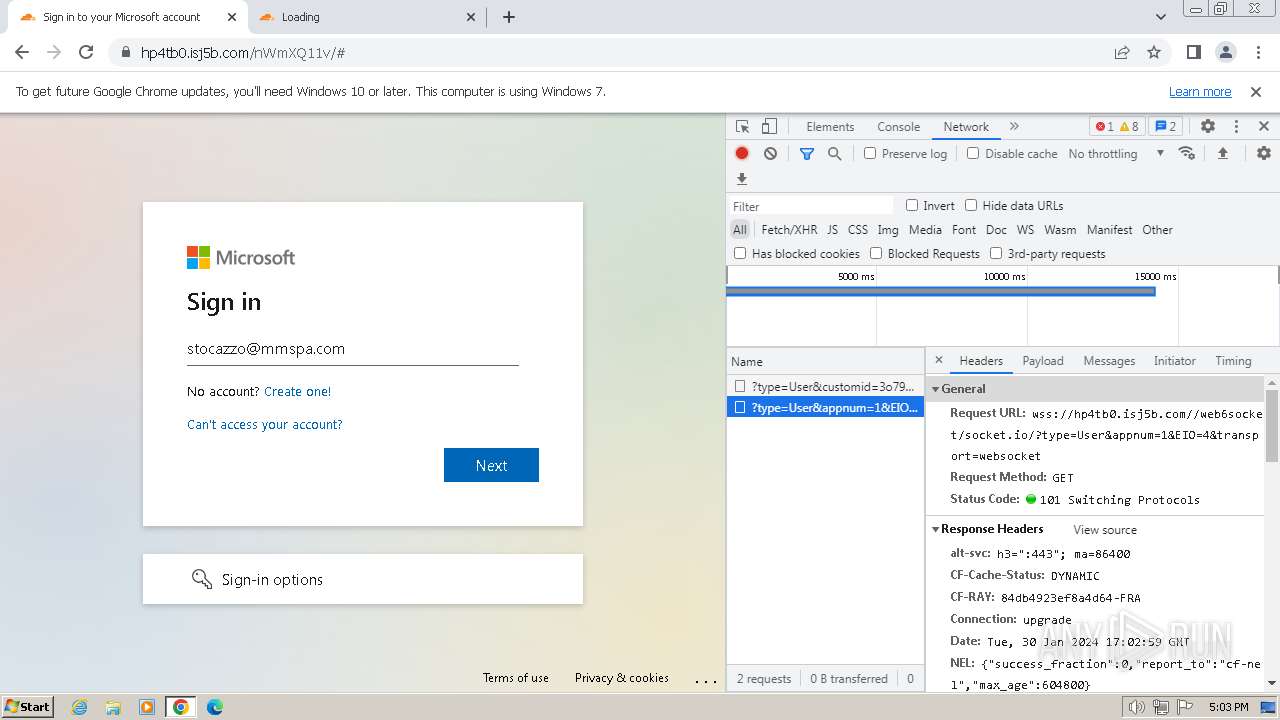
Task: Bookmark this tab star icon
Action: [x=1154, y=52]
